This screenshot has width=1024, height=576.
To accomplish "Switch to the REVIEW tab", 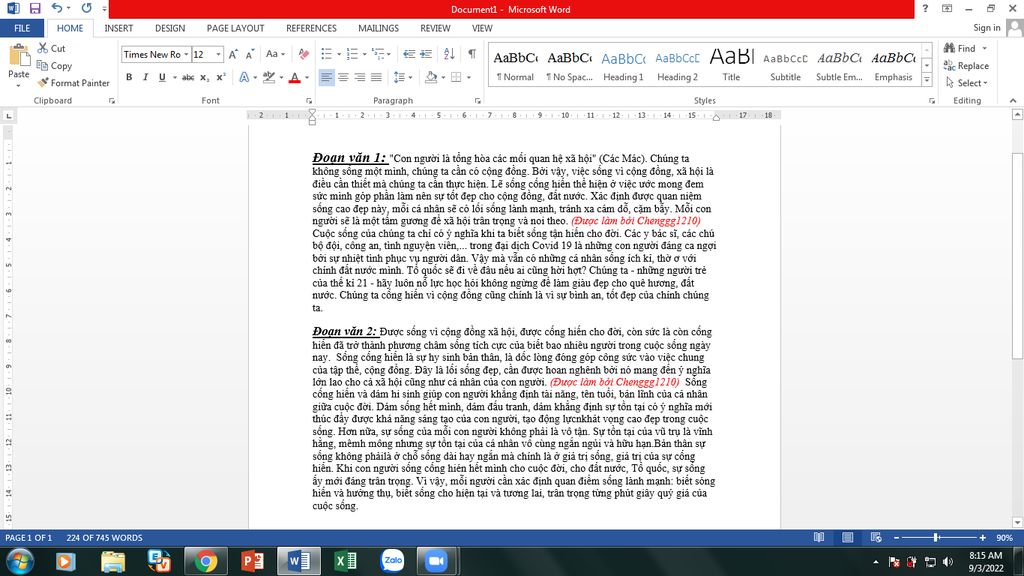I will pyautogui.click(x=435, y=28).
